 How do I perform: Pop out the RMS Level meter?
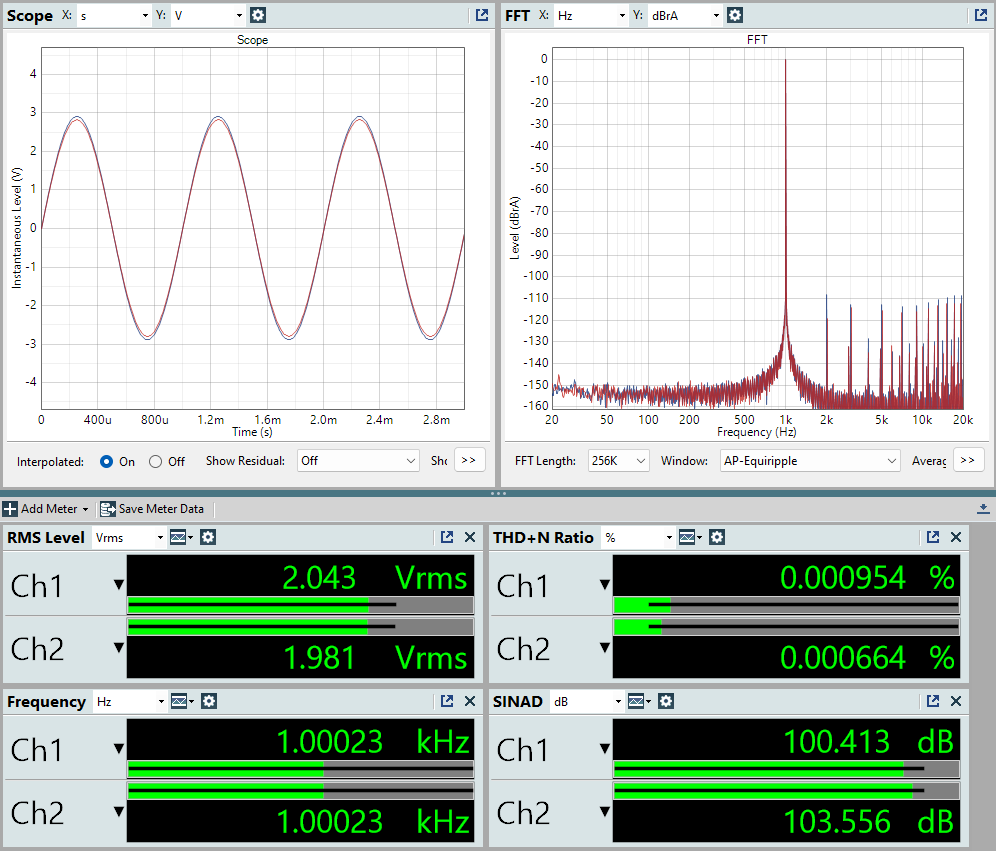click(x=447, y=537)
